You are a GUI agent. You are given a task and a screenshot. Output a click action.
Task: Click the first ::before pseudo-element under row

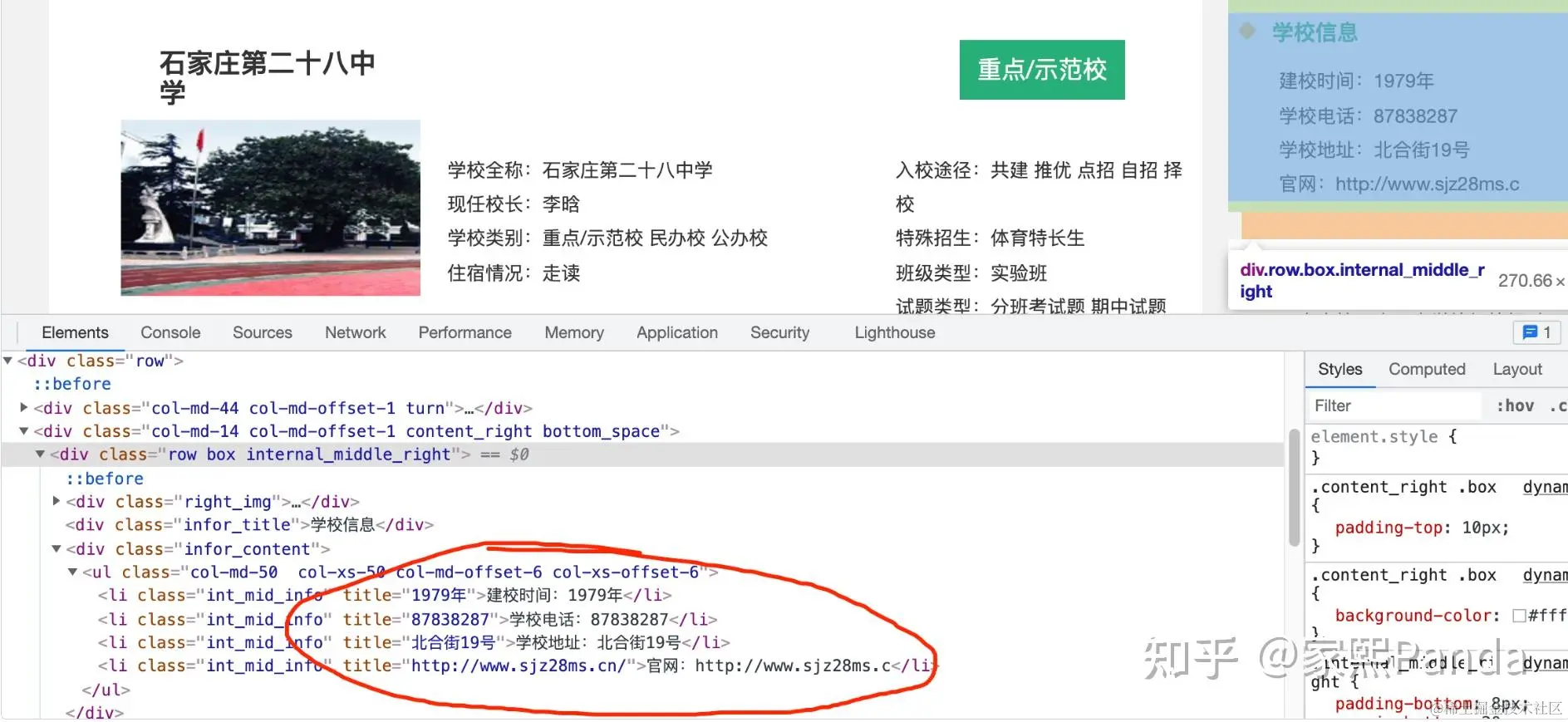[72, 384]
